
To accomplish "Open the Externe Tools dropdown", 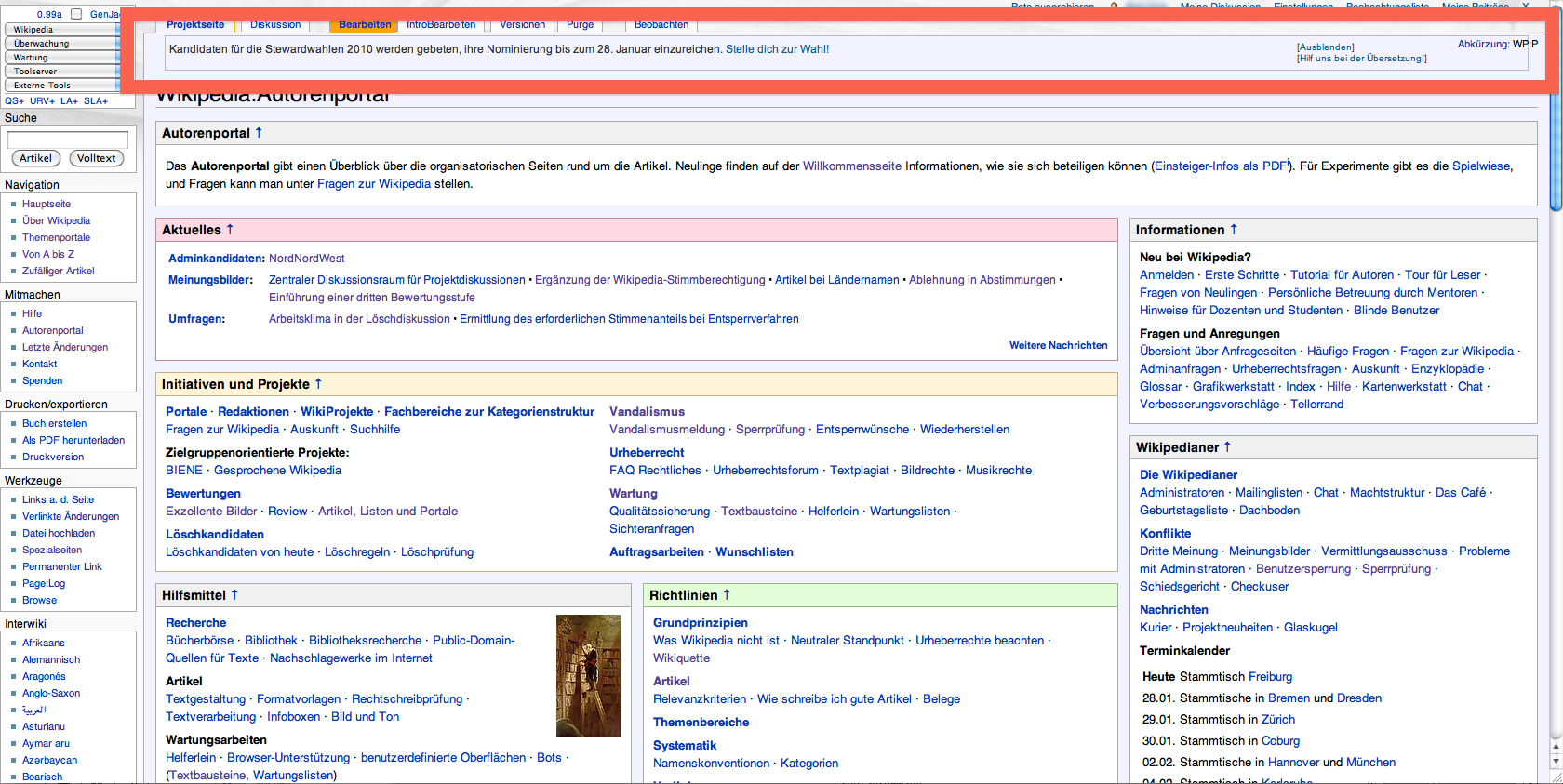I will (x=61, y=86).
